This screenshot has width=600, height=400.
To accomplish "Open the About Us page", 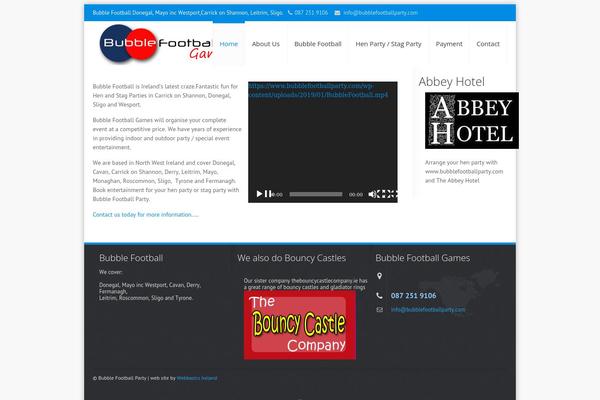I will point(266,44).
